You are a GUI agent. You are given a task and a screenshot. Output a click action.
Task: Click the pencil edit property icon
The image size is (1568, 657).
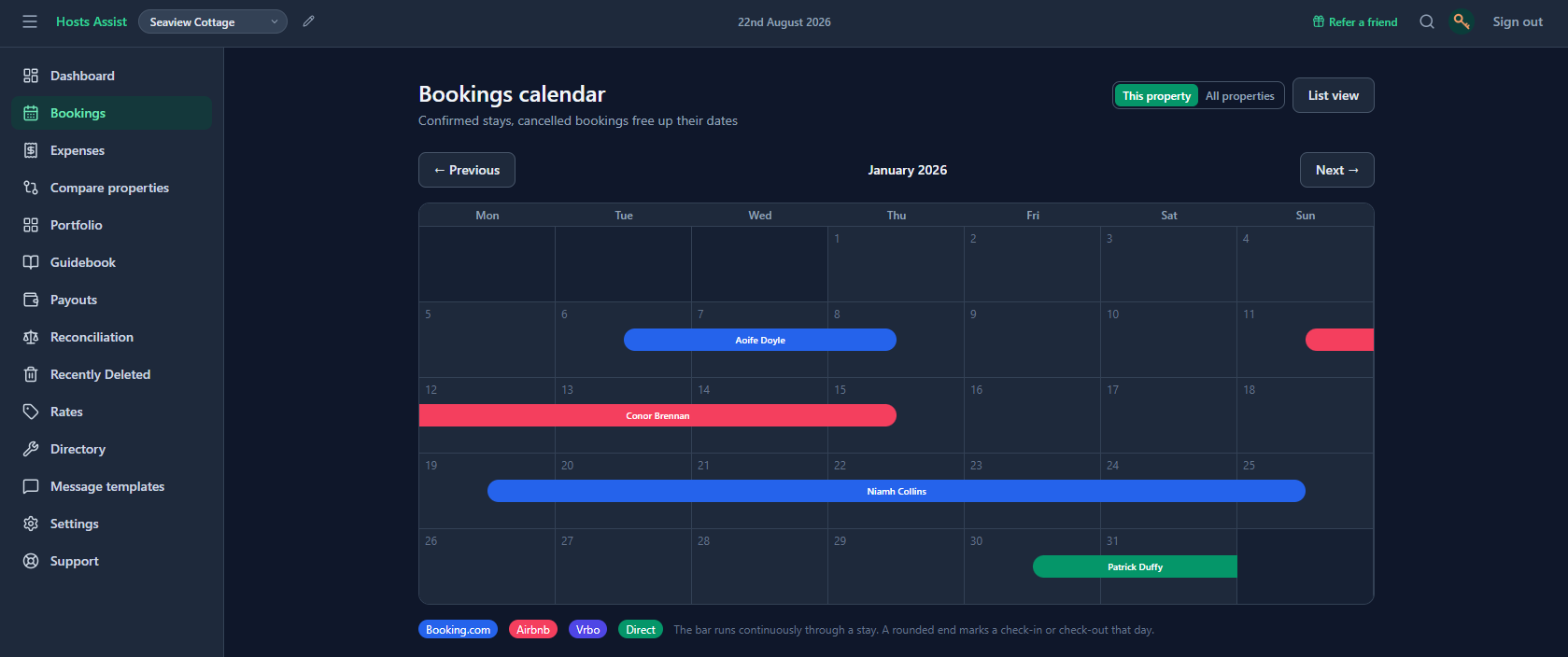click(309, 21)
